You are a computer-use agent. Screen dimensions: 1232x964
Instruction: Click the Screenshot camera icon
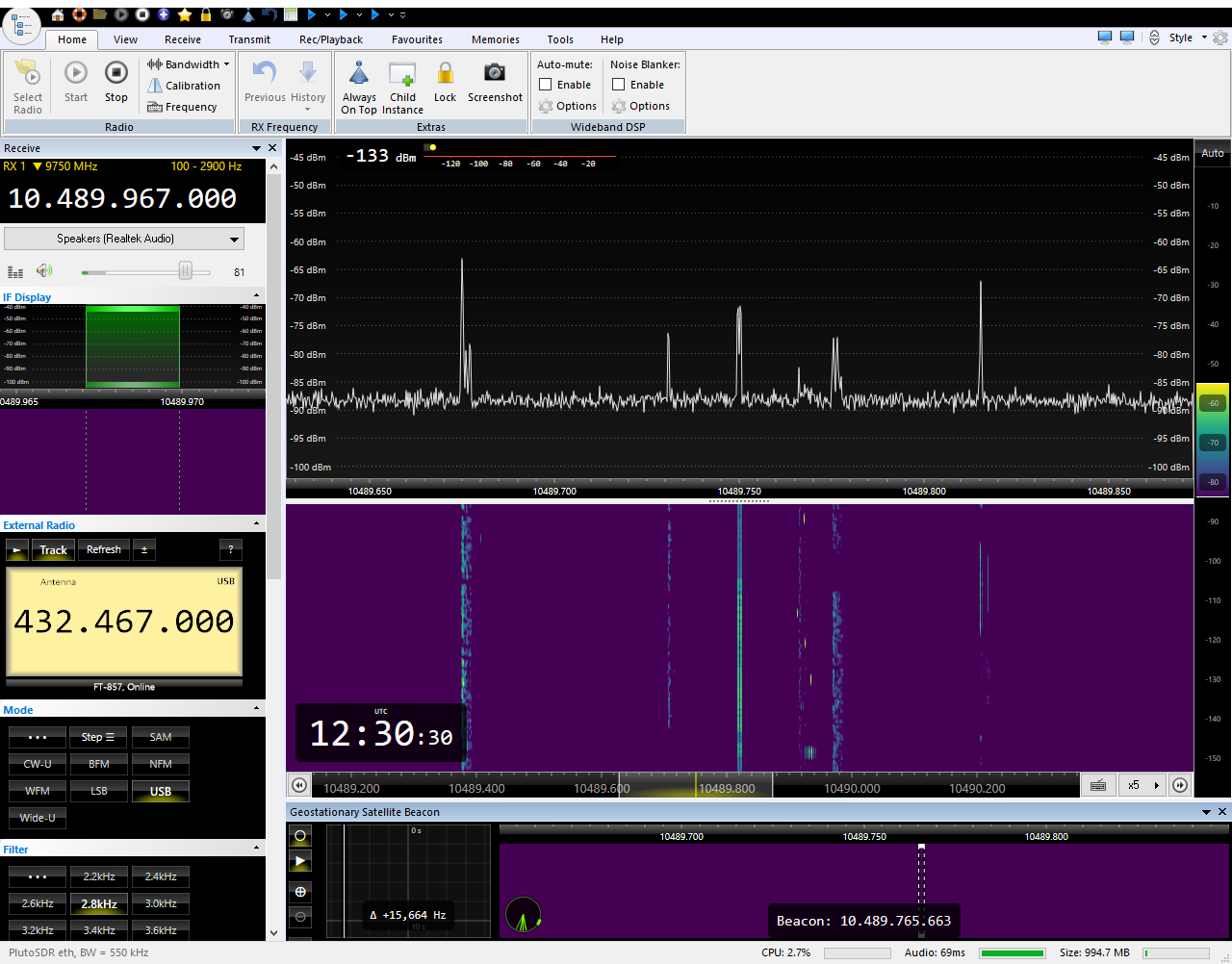495,73
